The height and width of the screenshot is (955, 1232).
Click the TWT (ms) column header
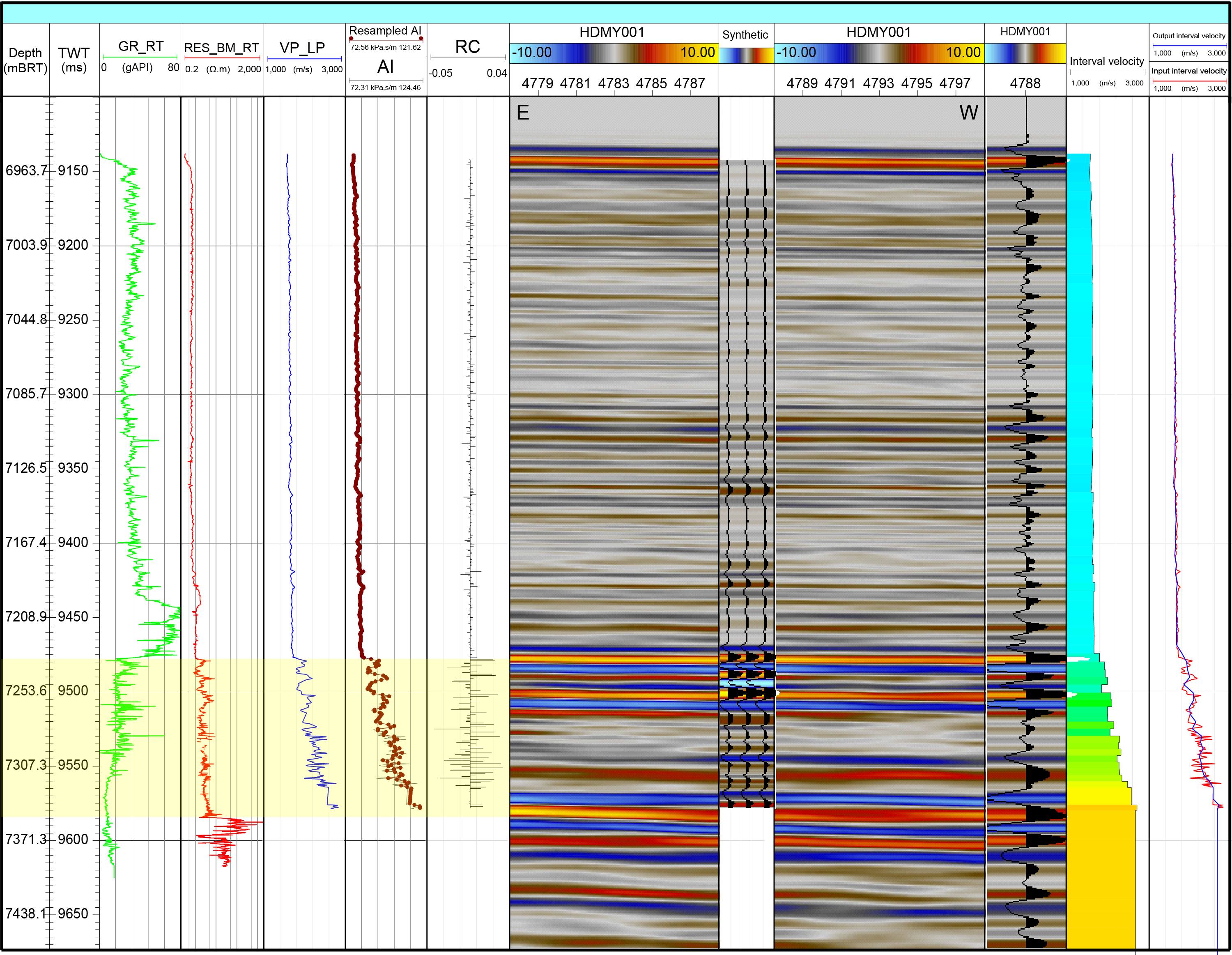[x=74, y=60]
